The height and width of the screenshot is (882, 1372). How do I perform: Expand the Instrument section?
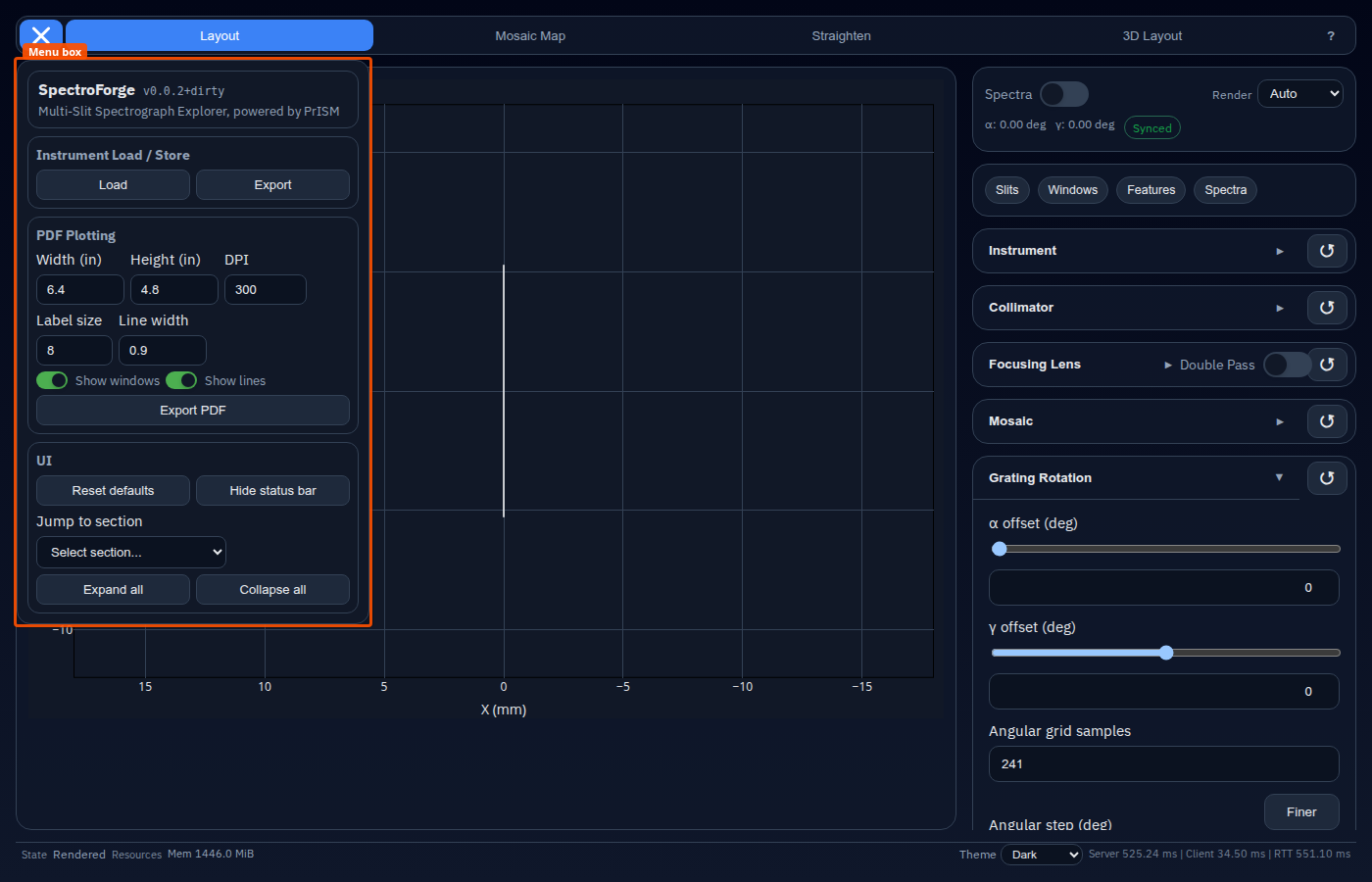1137,251
